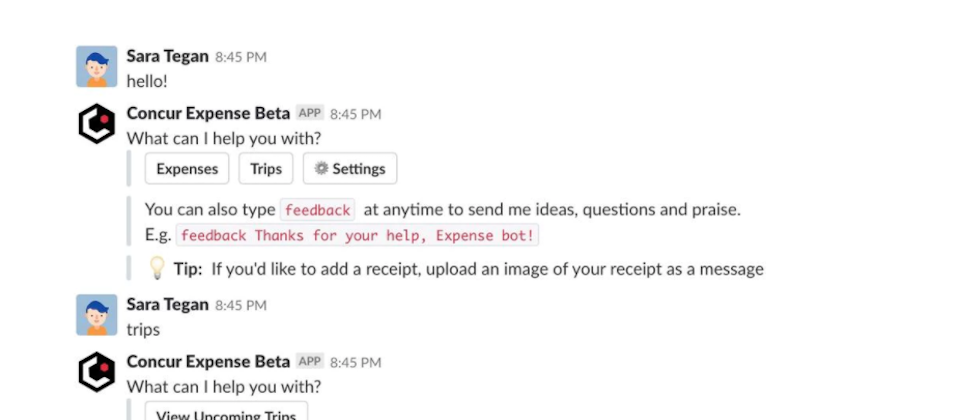Open the Sara Tegan name above trips
The width and height of the screenshot is (960, 420).
(x=167, y=305)
